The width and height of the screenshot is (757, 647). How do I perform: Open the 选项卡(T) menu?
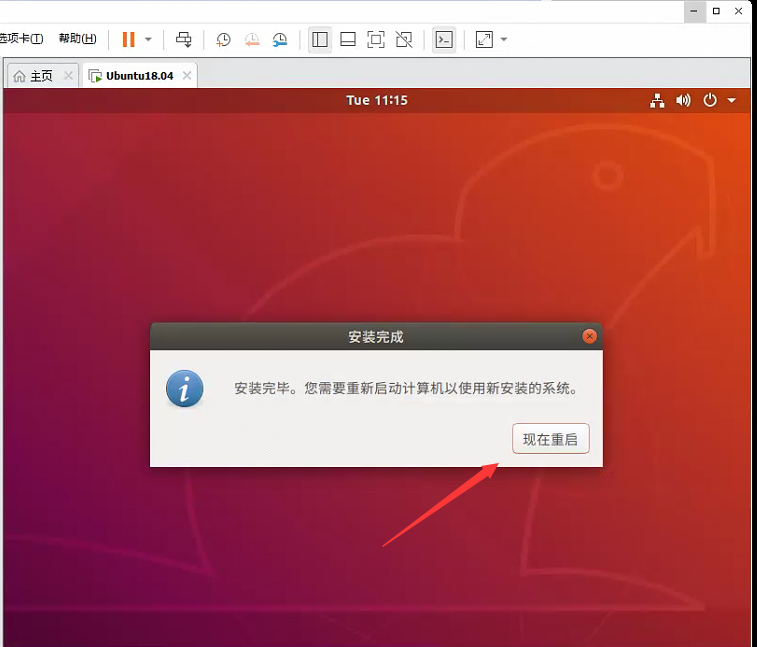21,38
